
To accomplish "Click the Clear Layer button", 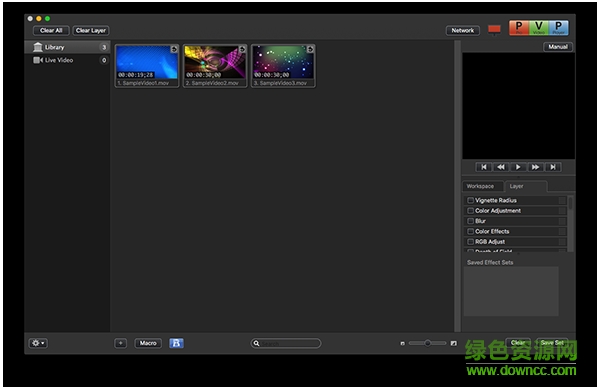I will (x=91, y=31).
